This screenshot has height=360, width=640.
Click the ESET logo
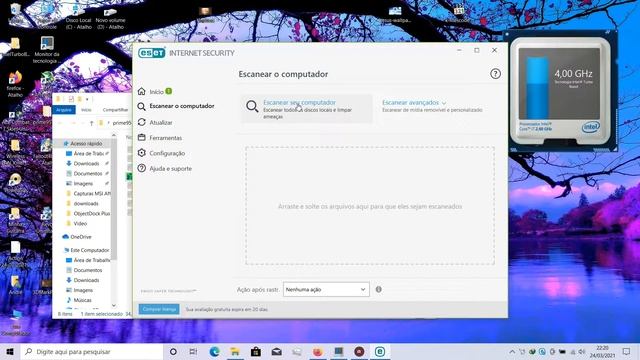click(151, 53)
